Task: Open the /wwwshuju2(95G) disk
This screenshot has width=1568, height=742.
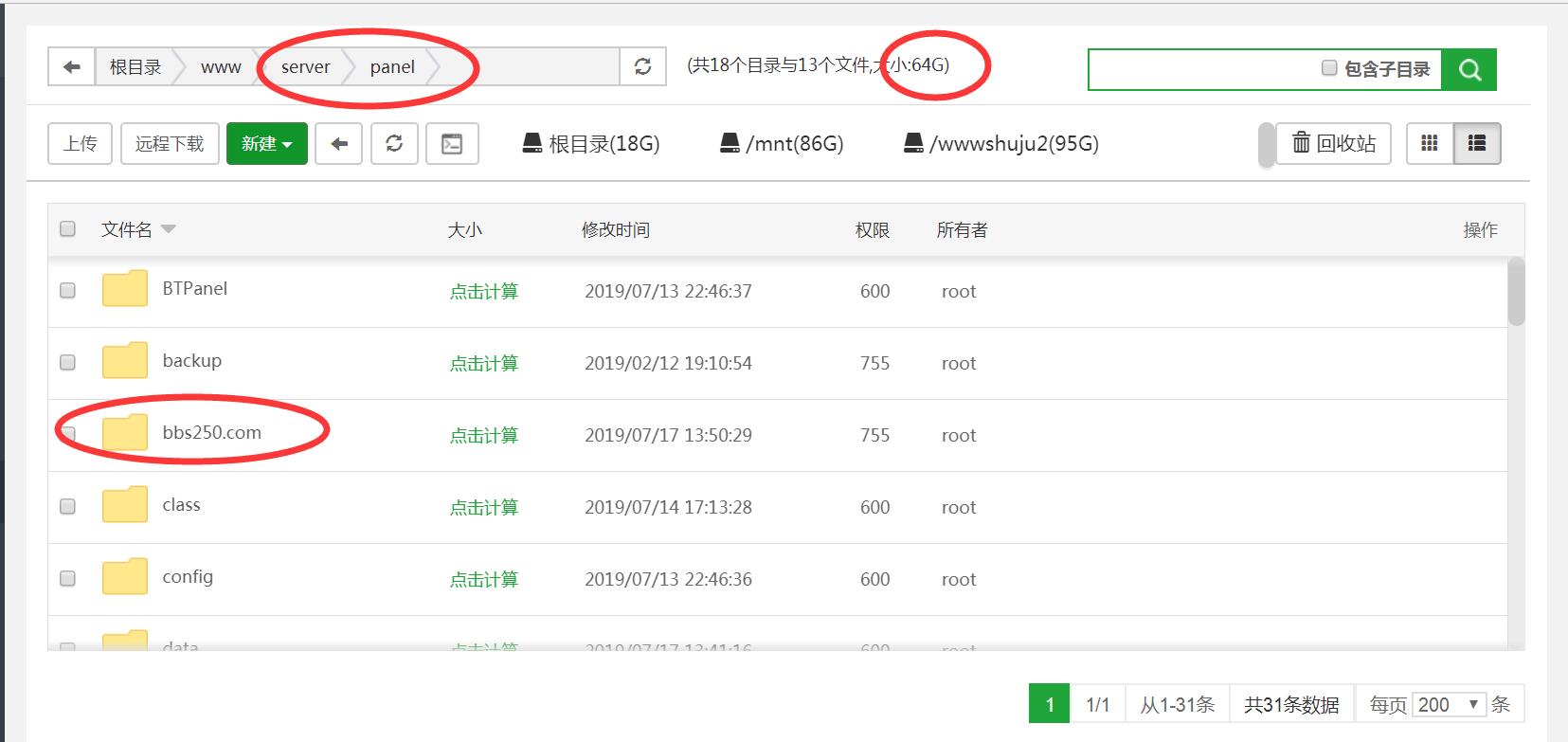Action: [x=1001, y=144]
